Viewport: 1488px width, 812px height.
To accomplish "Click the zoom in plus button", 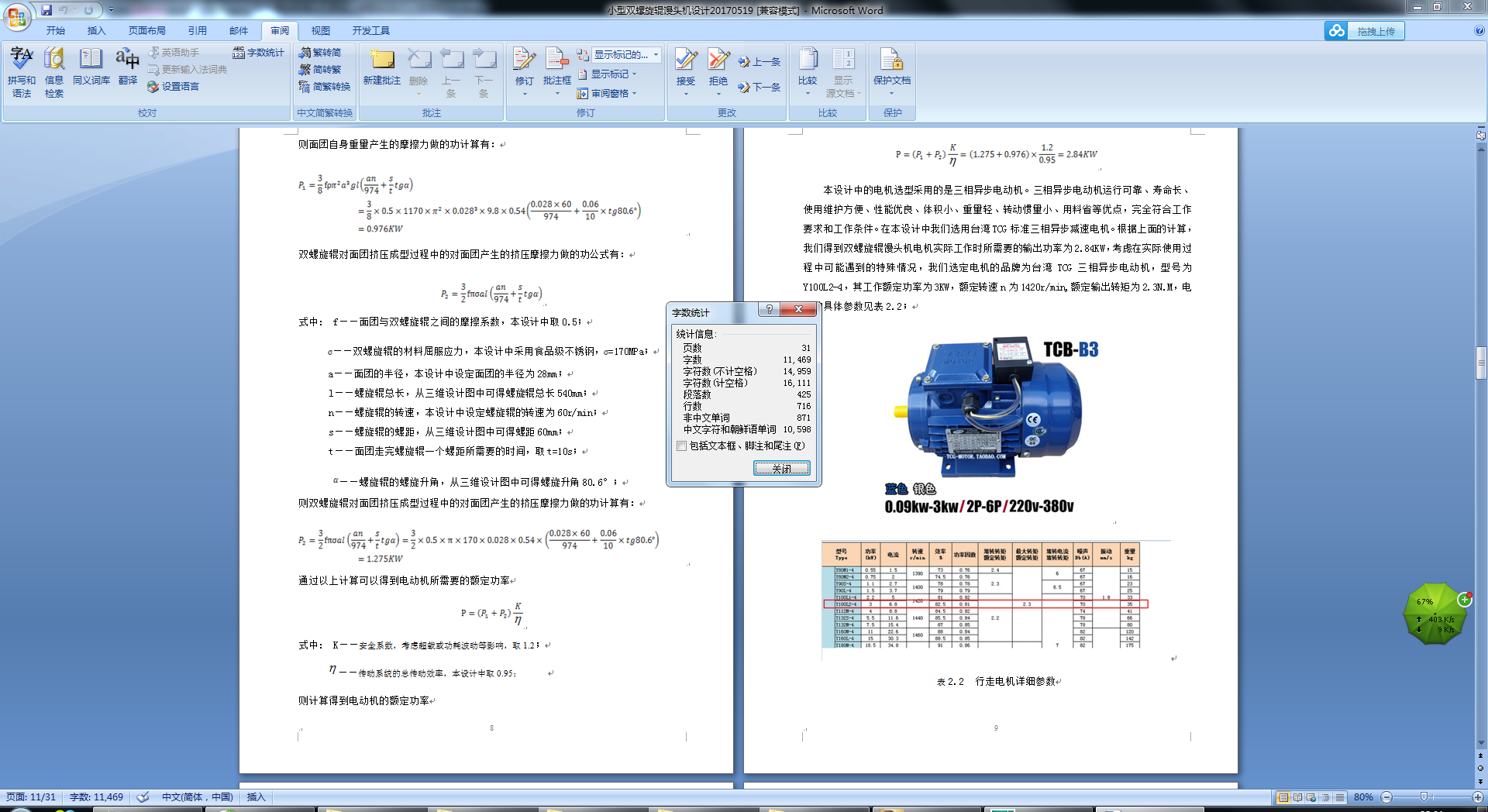I will click(x=1477, y=797).
